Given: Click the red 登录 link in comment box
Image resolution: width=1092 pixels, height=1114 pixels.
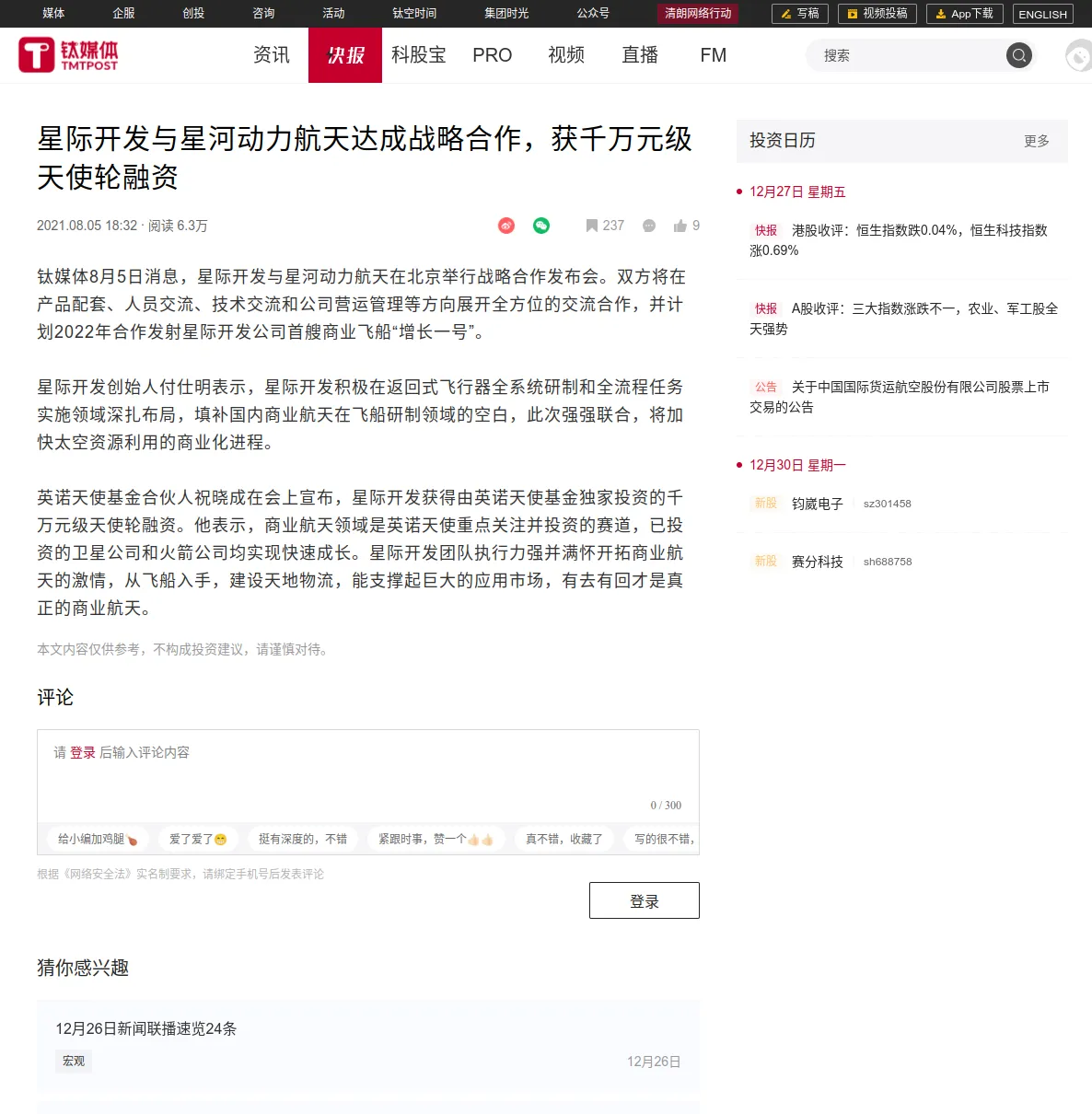Looking at the screenshot, I should pos(83,752).
